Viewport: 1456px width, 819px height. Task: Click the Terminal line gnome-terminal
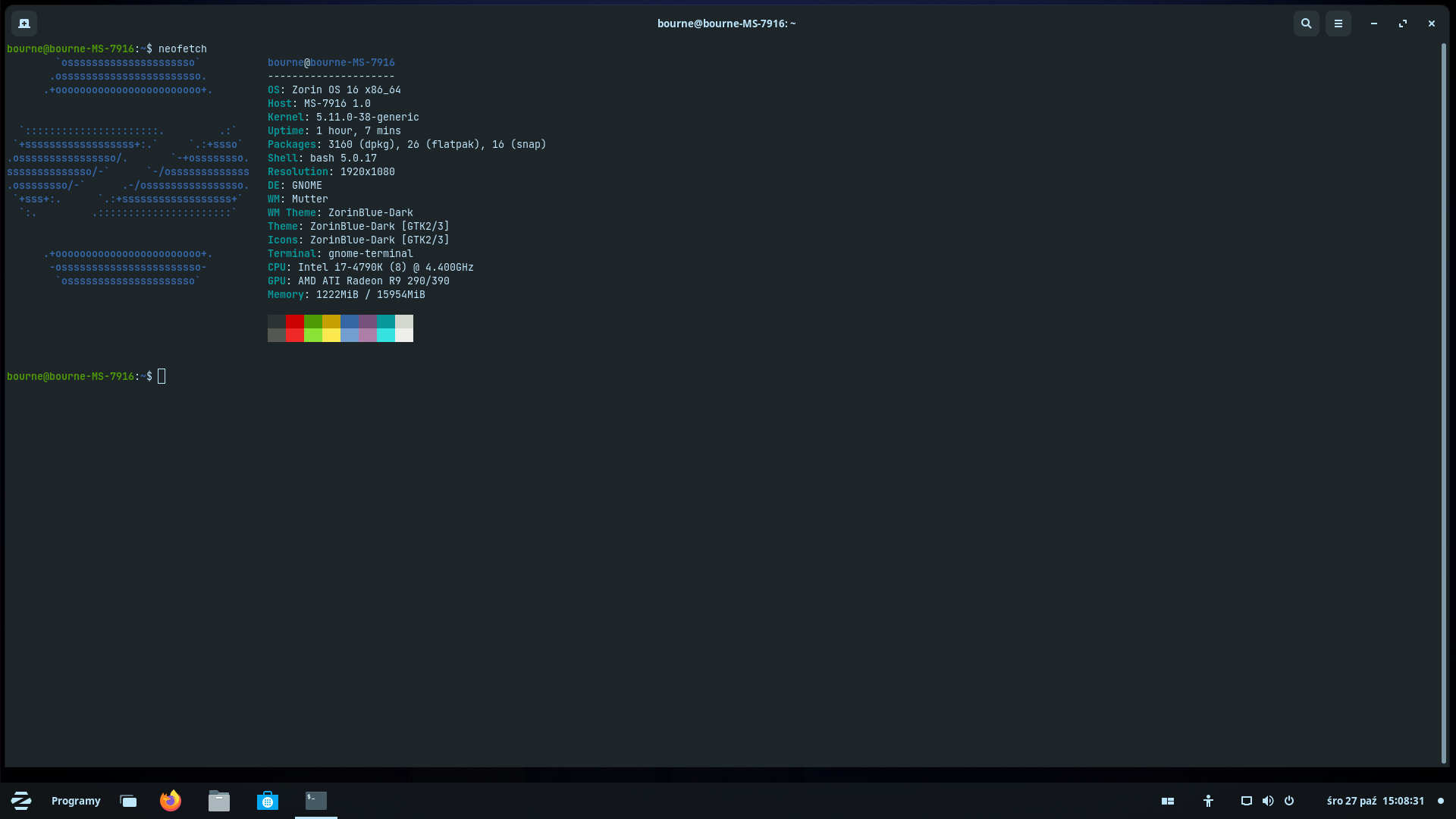click(x=340, y=253)
